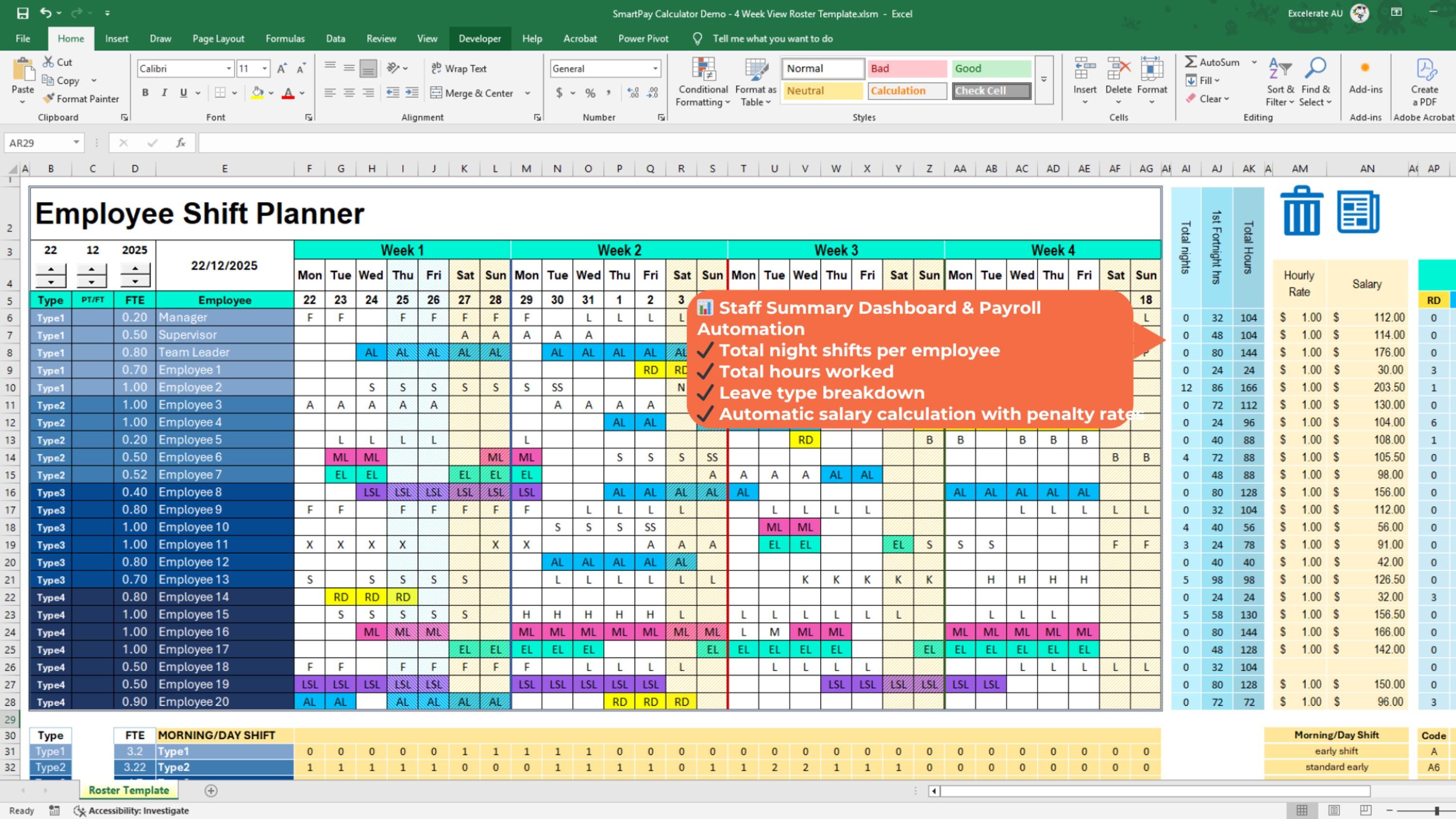Toggle Merge & Center
1456x819 pixels.
473,93
